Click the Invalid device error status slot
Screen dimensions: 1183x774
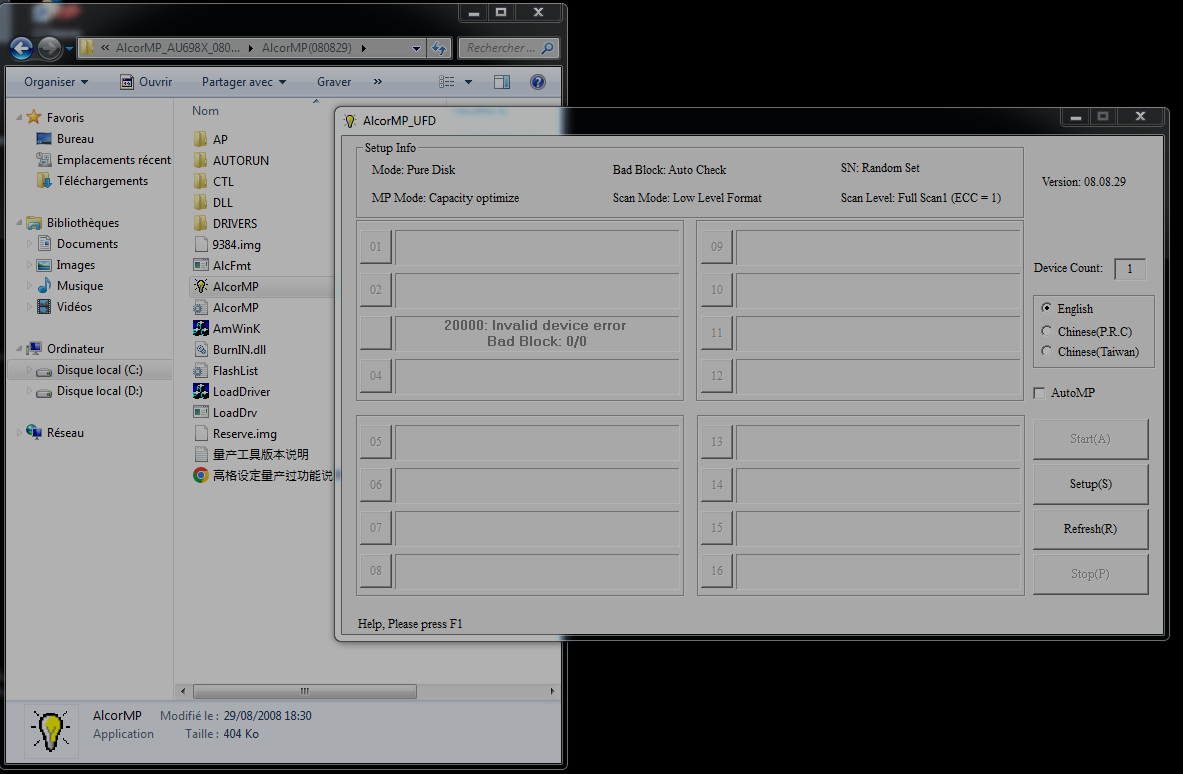pyautogui.click(x=536, y=333)
